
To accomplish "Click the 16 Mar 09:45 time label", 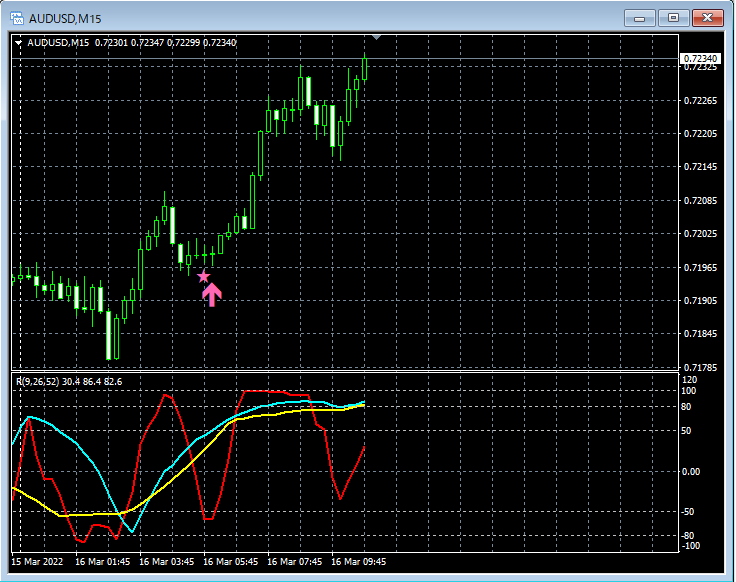I will [359, 561].
